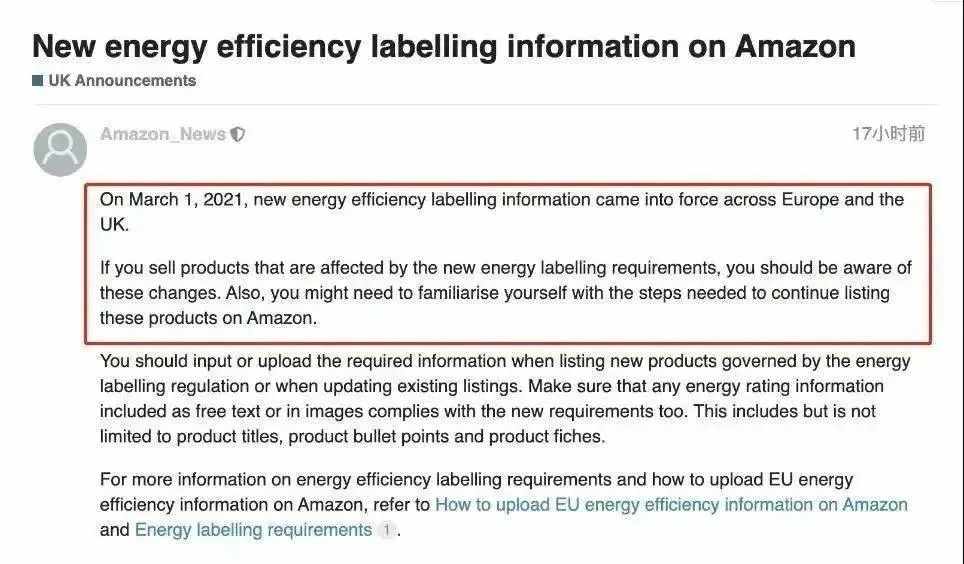Click the Amazon_News user avatar
The width and height of the screenshot is (964, 564).
coord(60,149)
